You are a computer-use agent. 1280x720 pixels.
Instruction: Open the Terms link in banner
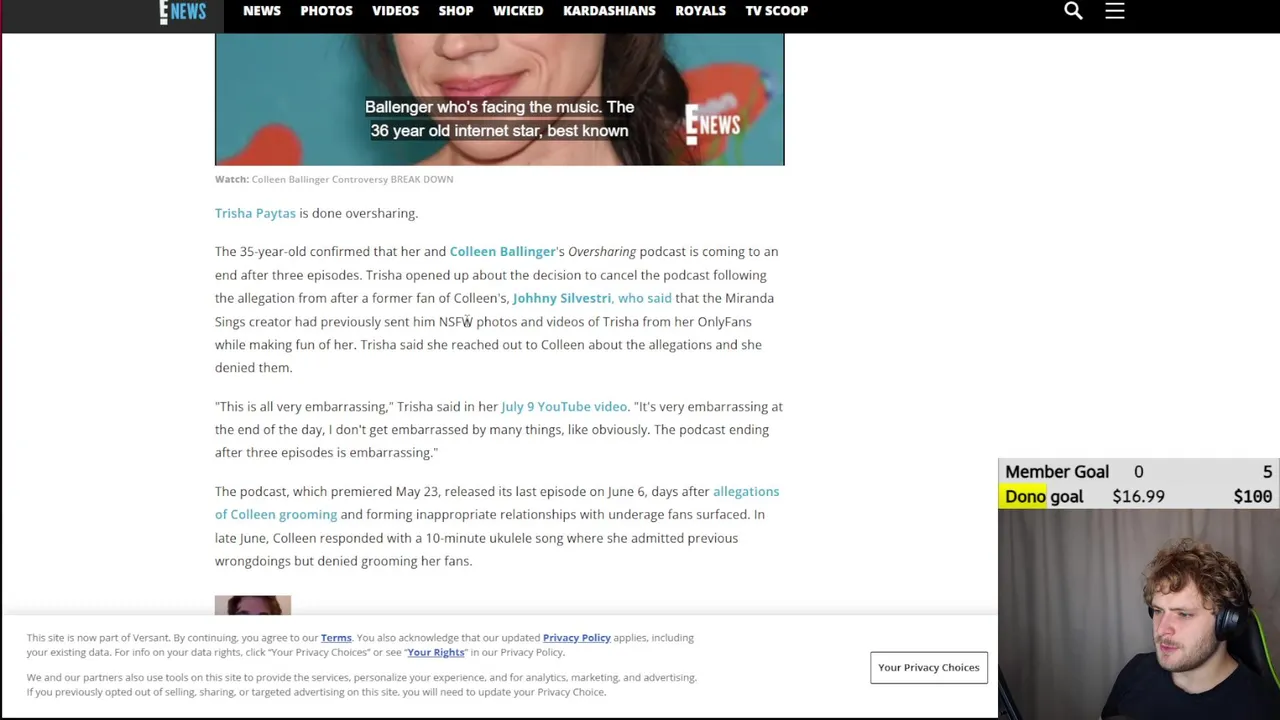pyautogui.click(x=336, y=638)
